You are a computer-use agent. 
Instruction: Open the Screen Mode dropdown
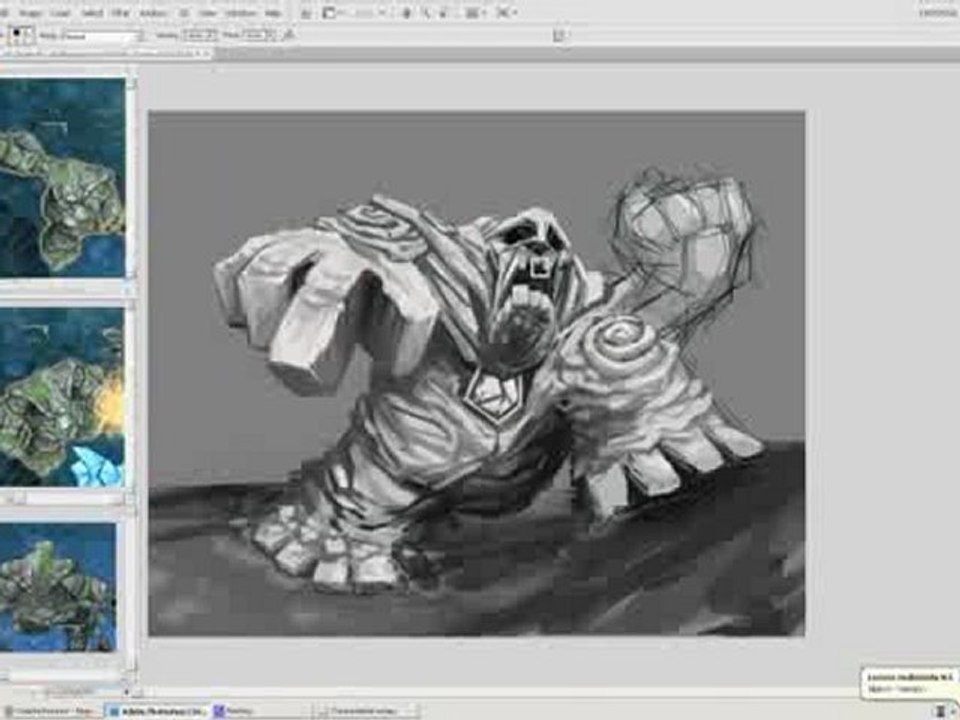click(x=505, y=13)
